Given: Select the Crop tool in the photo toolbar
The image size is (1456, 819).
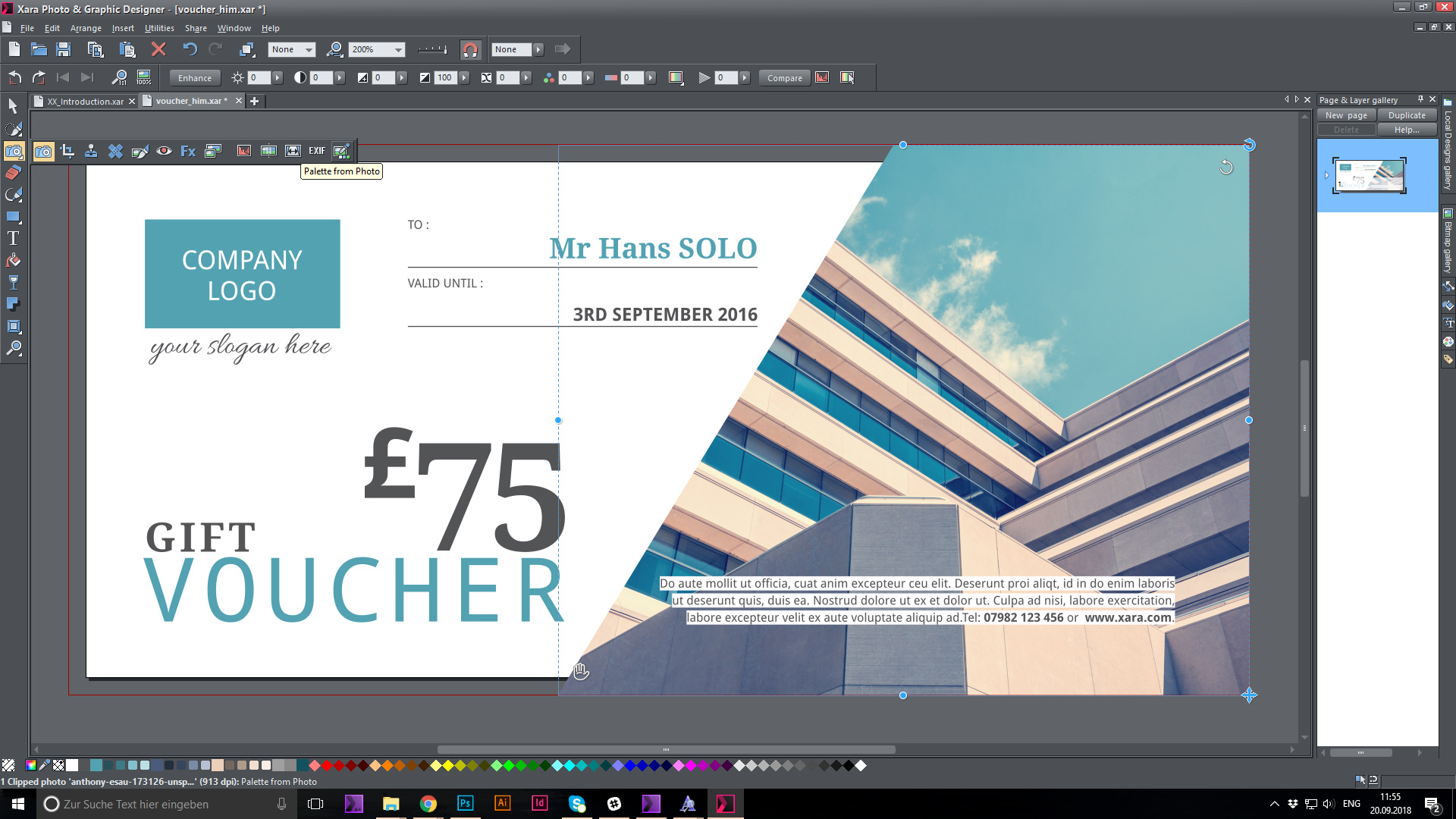Looking at the screenshot, I should [67, 151].
